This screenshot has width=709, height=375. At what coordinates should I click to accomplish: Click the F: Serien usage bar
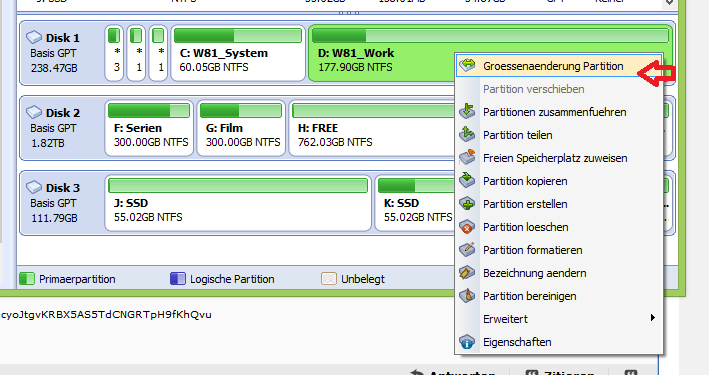pyautogui.click(x=149, y=110)
